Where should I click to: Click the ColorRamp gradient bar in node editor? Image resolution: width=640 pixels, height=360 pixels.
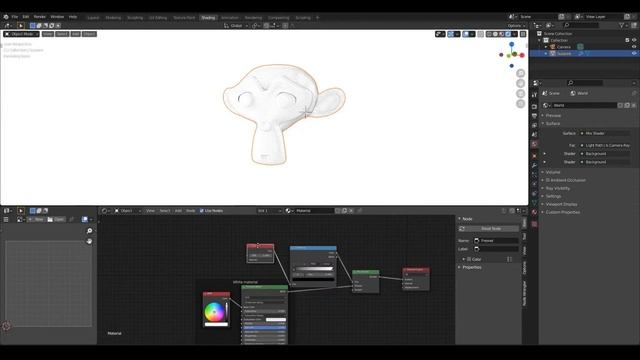(x=313, y=269)
